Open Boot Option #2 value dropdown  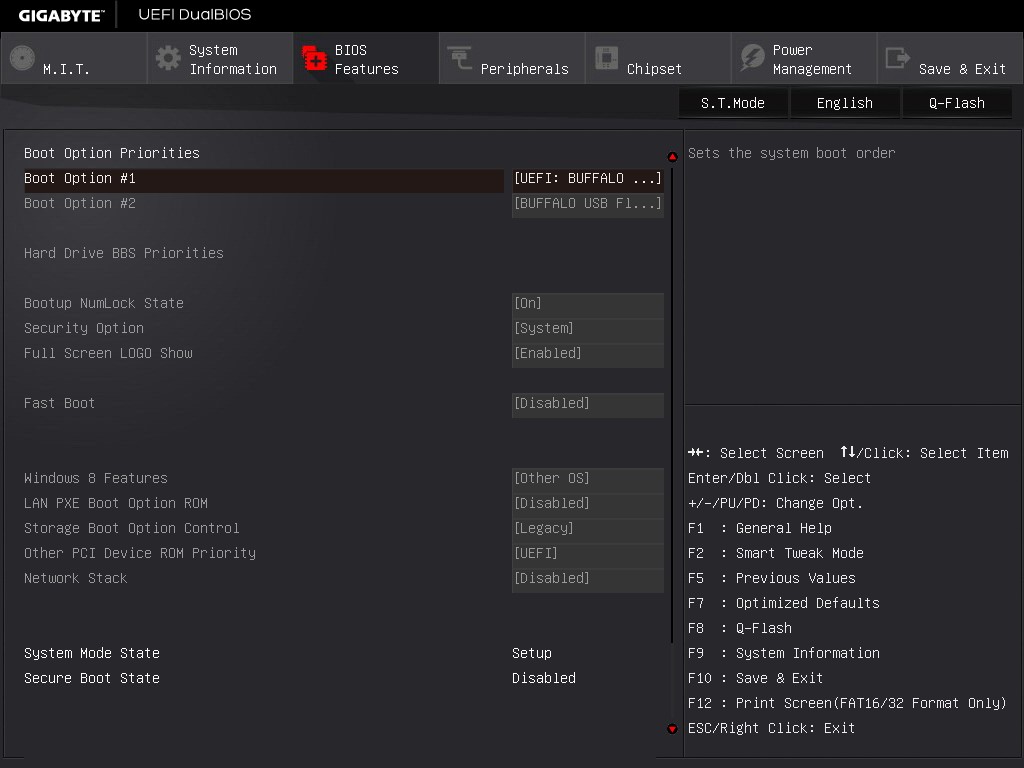click(588, 204)
